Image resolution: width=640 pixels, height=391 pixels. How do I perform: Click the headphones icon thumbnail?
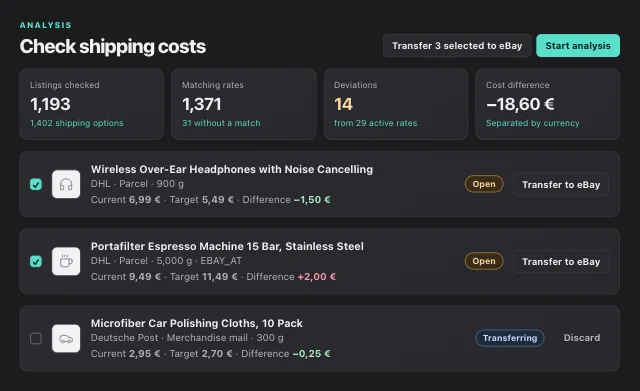[66, 184]
